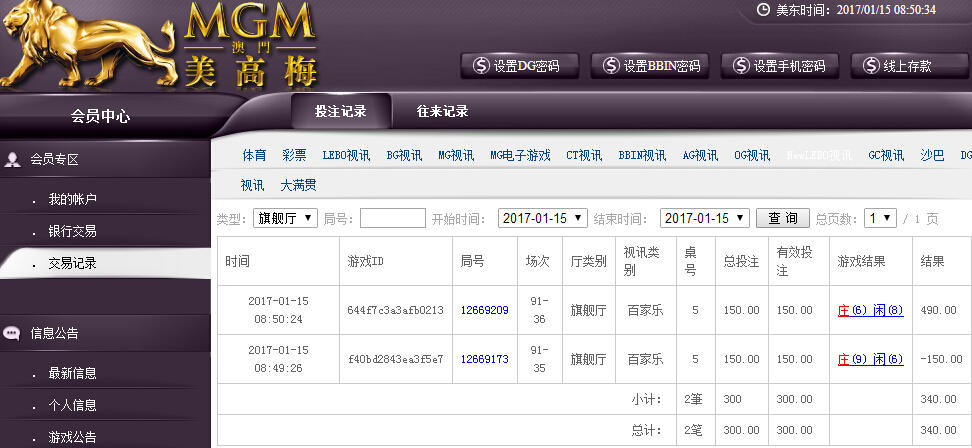The height and width of the screenshot is (448, 972).
Task: Open the 结束时间 date dropdown
Action: pyautogui.click(x=704, y=218)
